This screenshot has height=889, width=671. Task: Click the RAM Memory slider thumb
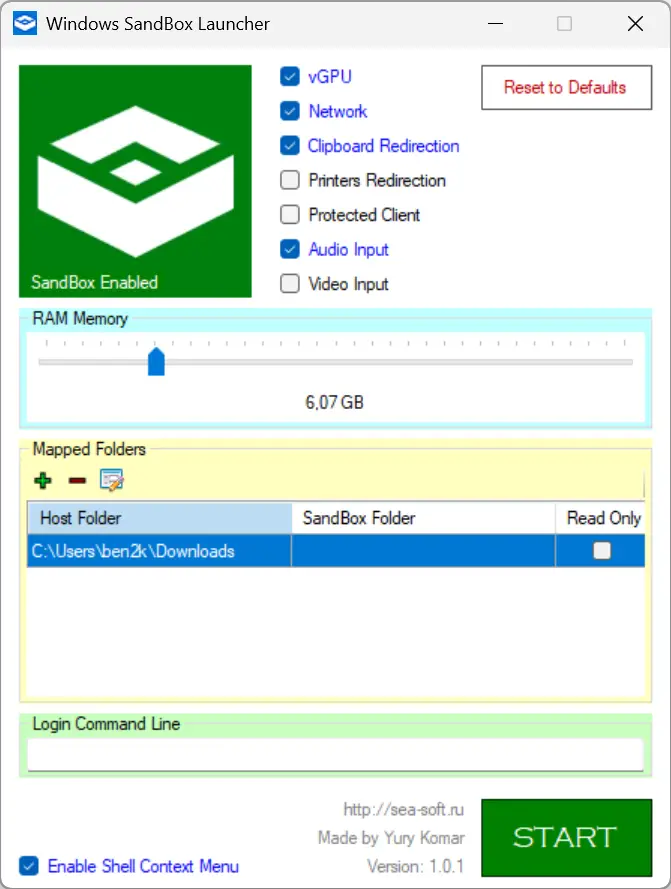click(x=156, y=362)
